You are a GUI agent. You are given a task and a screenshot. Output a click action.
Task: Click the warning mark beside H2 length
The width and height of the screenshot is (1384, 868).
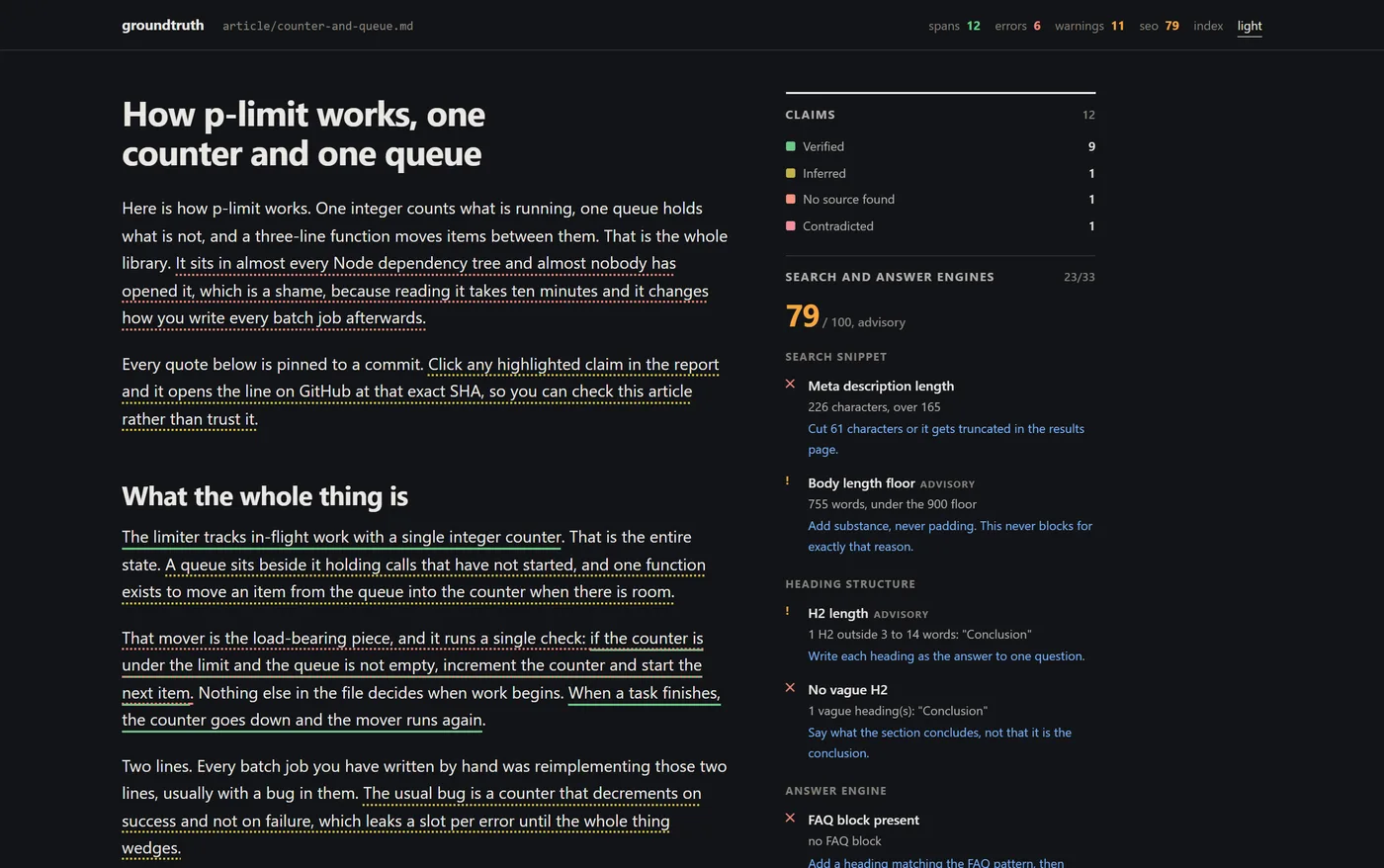pyautogui.click(x=788, y=612)
